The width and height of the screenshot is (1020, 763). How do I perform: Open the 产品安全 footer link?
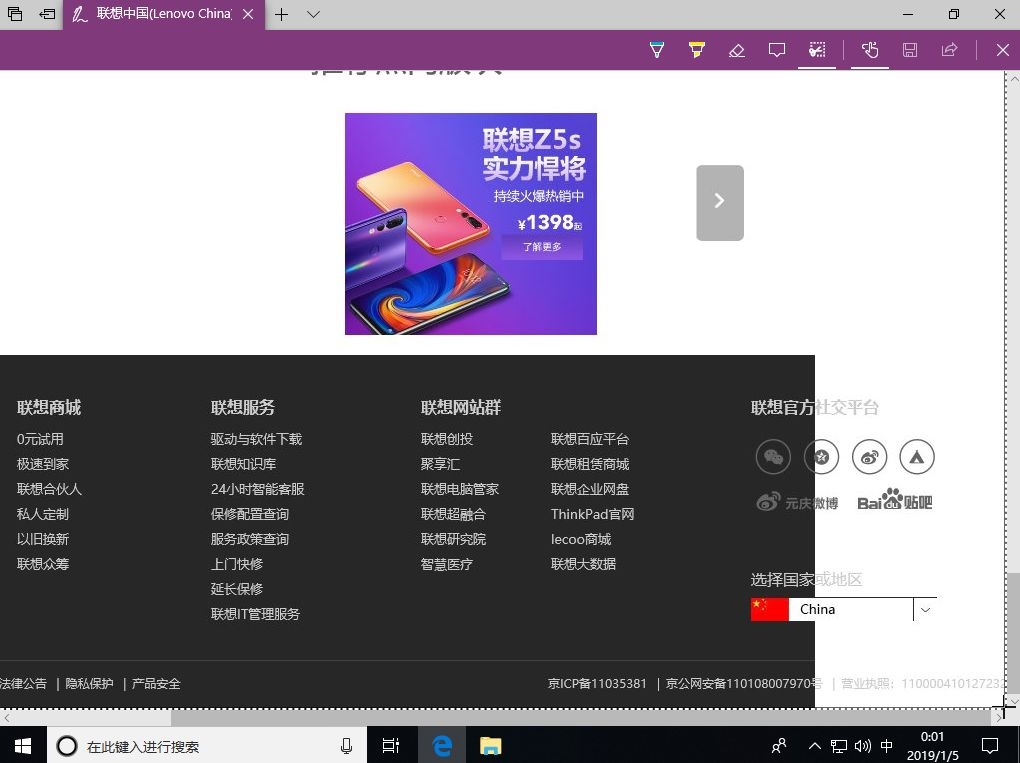(156, 684)
